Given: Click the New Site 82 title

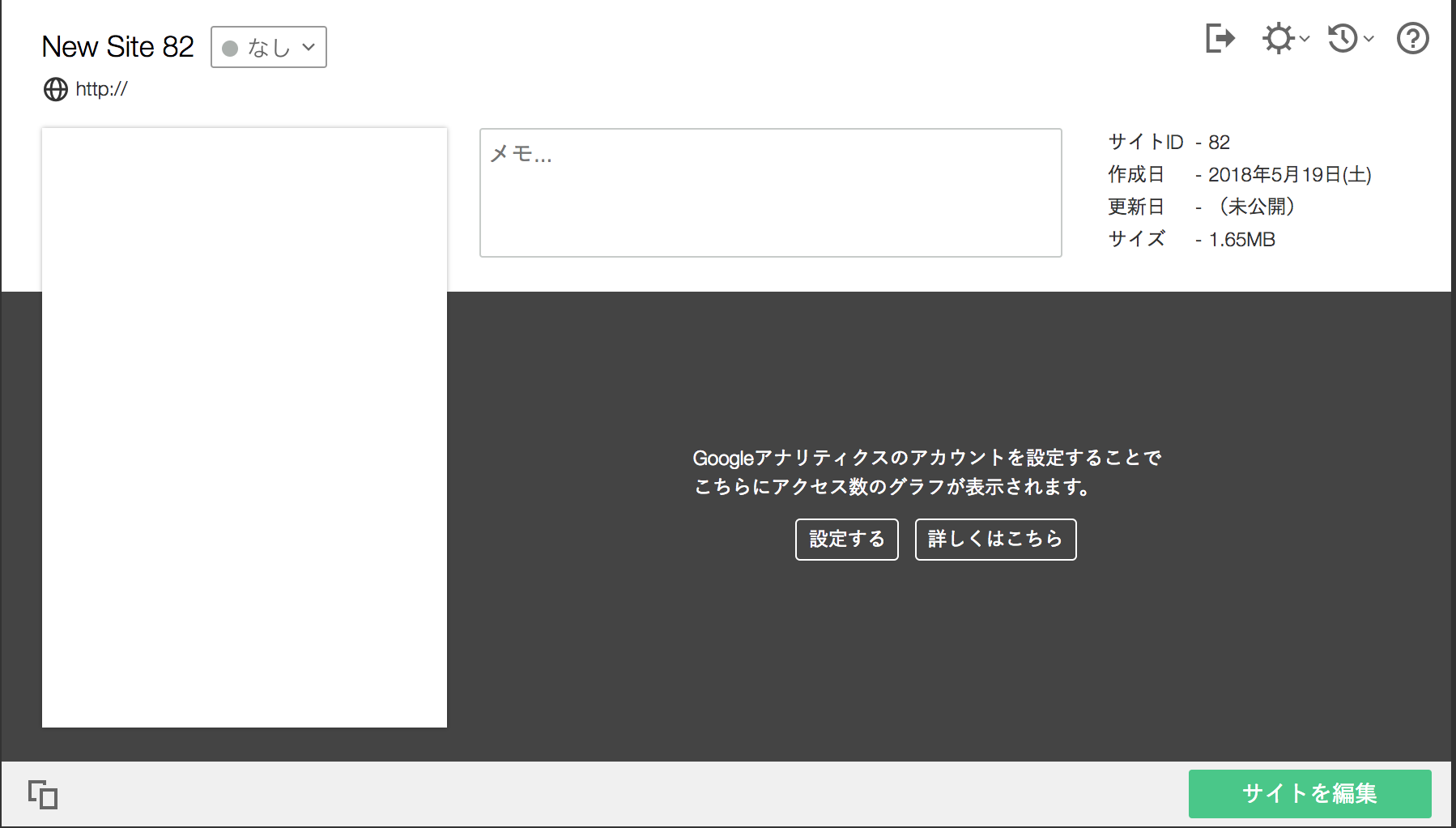Looking at the screenshot, I should point(117,46).
